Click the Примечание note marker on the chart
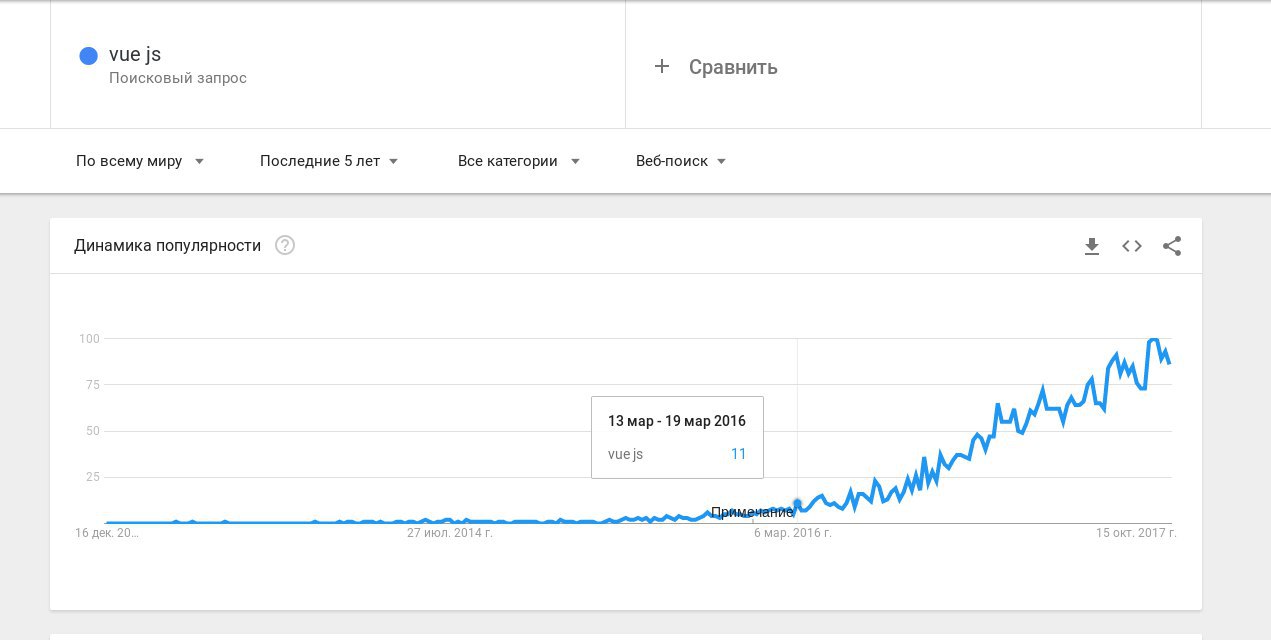1271x640 pixels. 752,512
